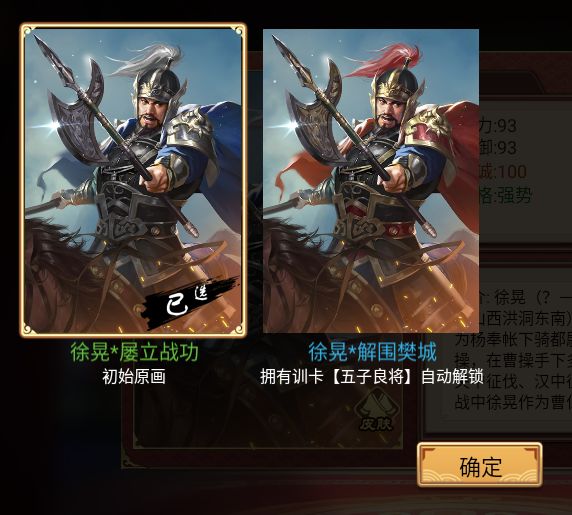Click the 五子良将 unlock condition text
The image size is (572, 515).
coord(372,377)
